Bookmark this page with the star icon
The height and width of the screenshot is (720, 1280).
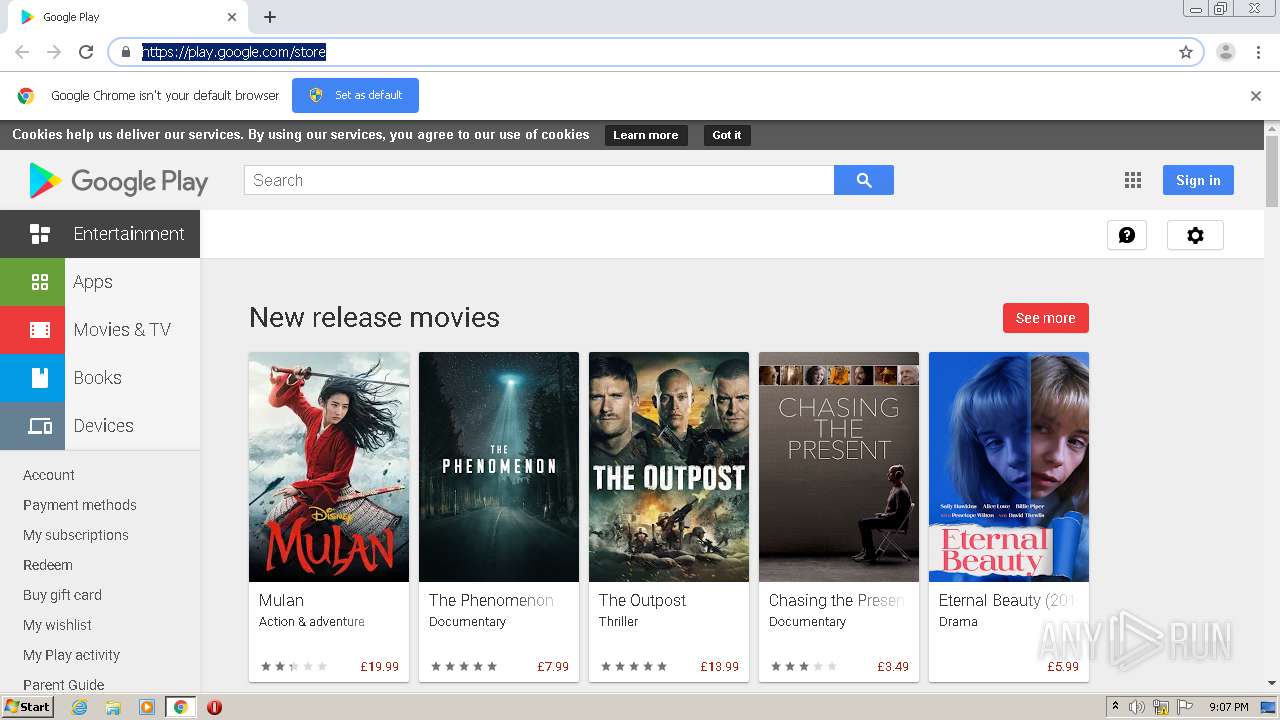coord(1186,52)
